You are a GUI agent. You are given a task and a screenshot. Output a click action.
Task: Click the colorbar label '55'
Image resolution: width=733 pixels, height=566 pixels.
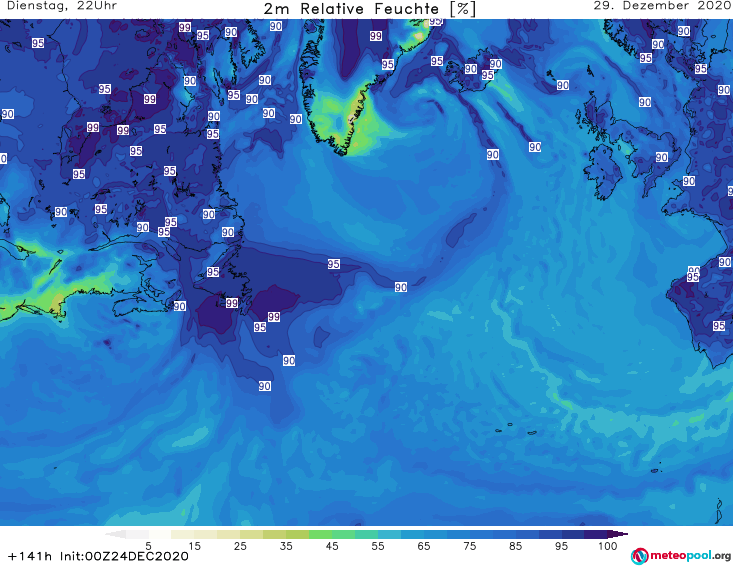point(378,546)
